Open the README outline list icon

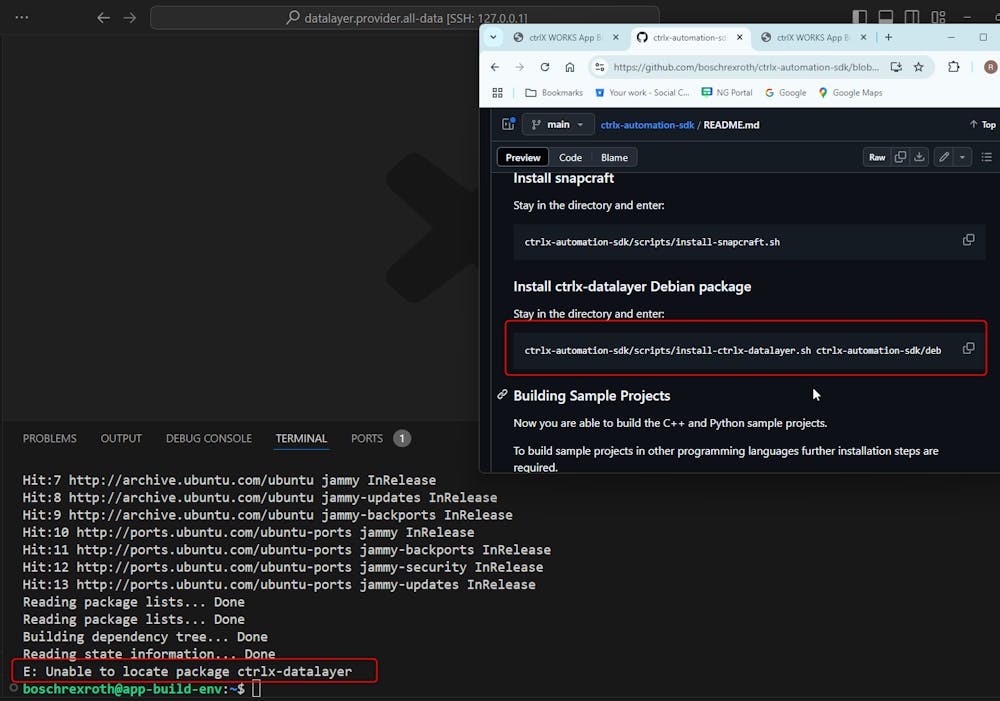(x=987, y=157)
